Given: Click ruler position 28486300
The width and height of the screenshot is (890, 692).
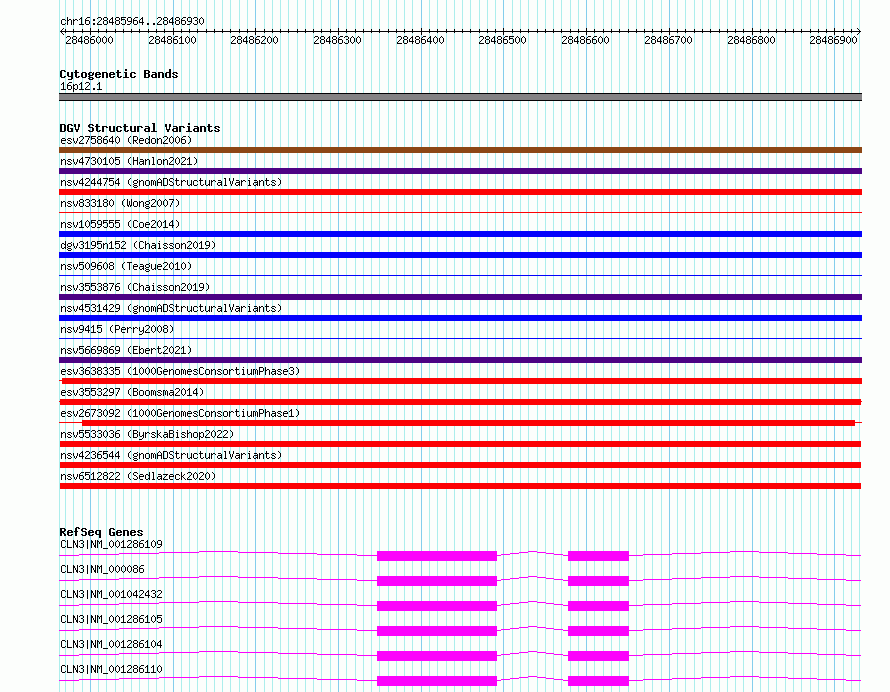Looking at the screenshot, I should [x=337, y=40].
